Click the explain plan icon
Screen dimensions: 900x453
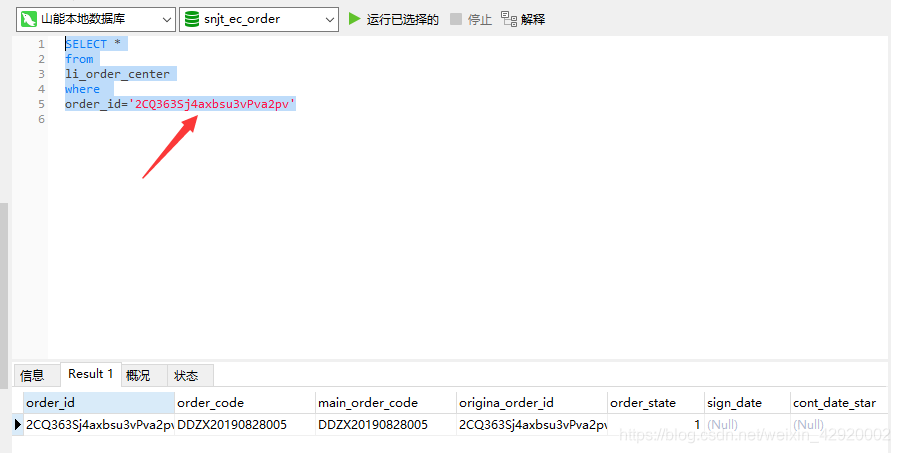pyautogui.click(x=509, y=19)
